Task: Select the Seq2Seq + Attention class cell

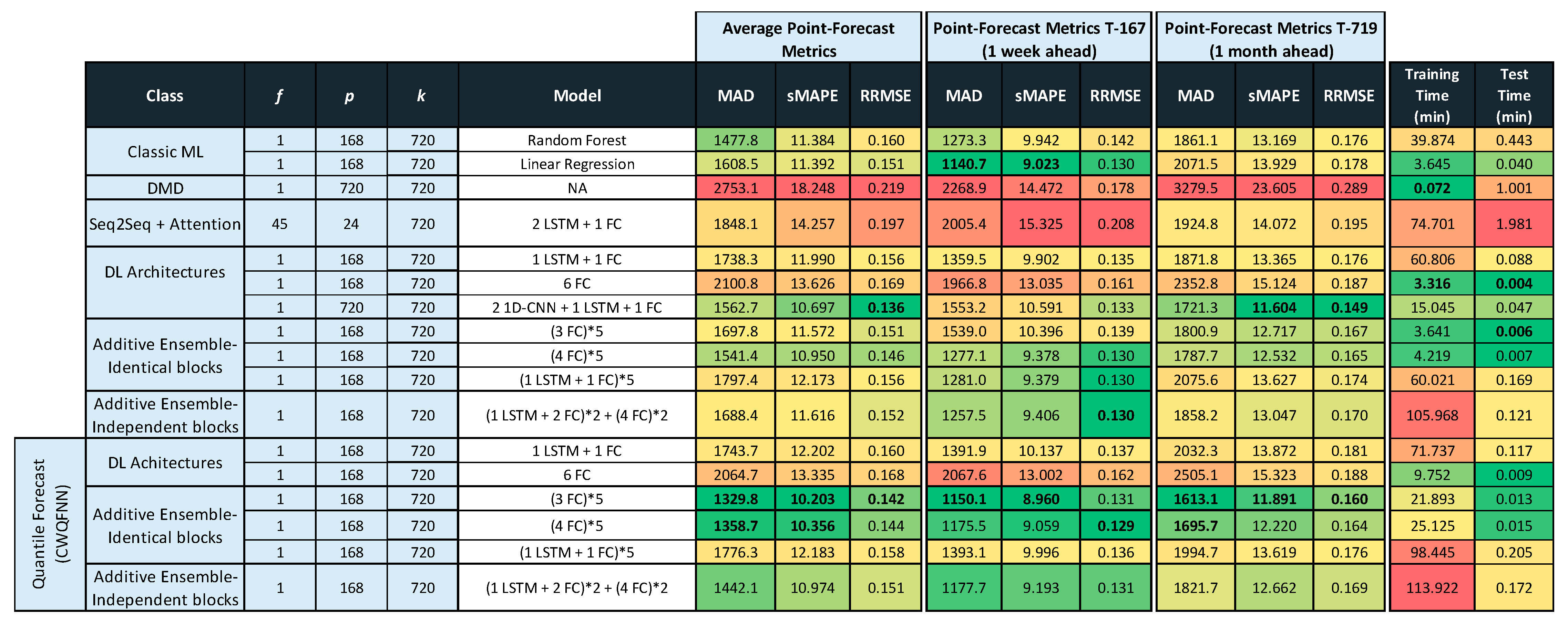Action: coord(165,224)
